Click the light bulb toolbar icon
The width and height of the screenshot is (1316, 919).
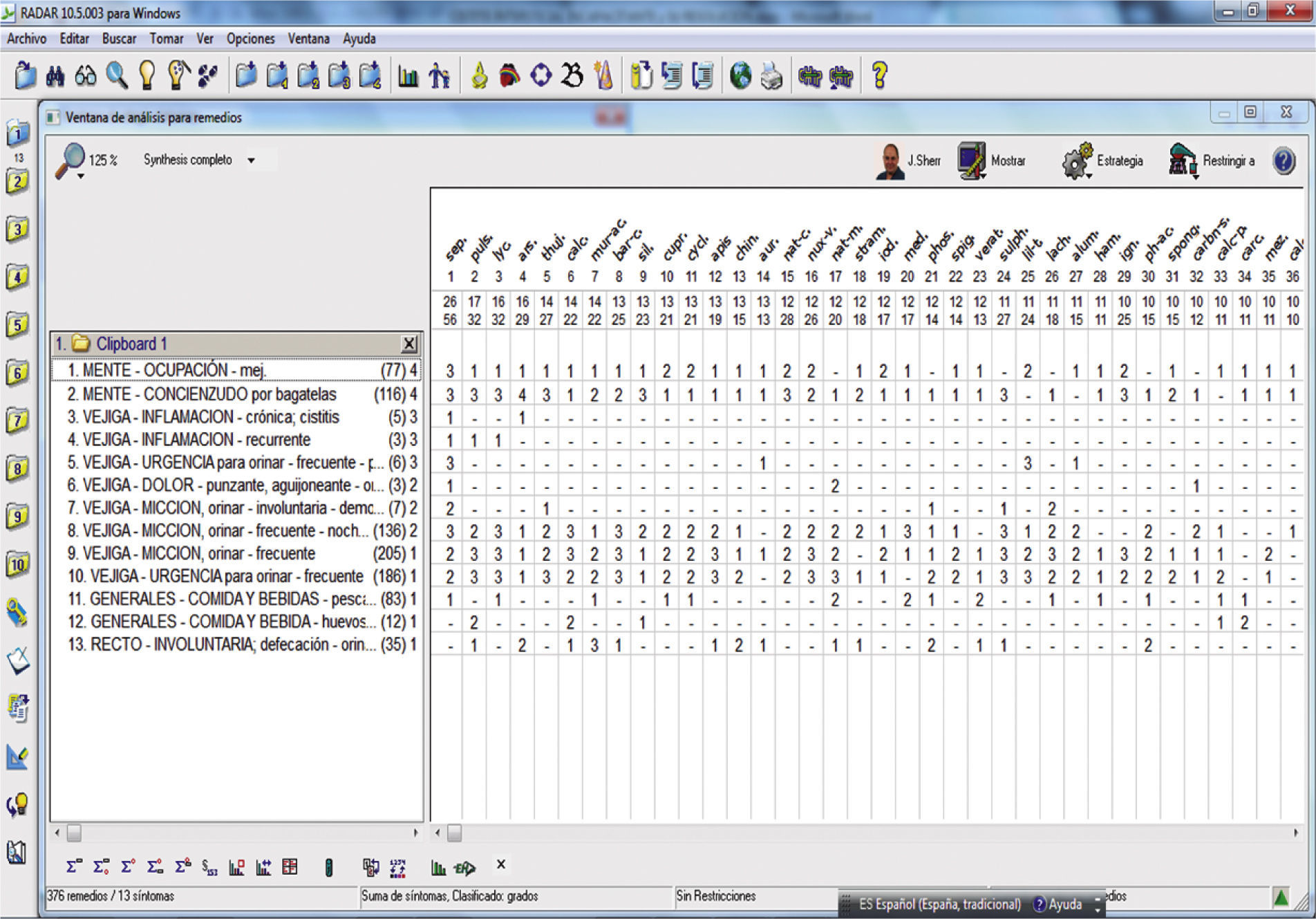147,76
